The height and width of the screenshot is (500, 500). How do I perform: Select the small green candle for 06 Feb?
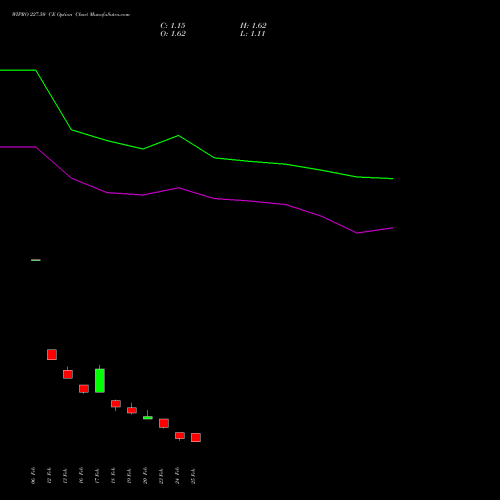(x=36, y=260)
